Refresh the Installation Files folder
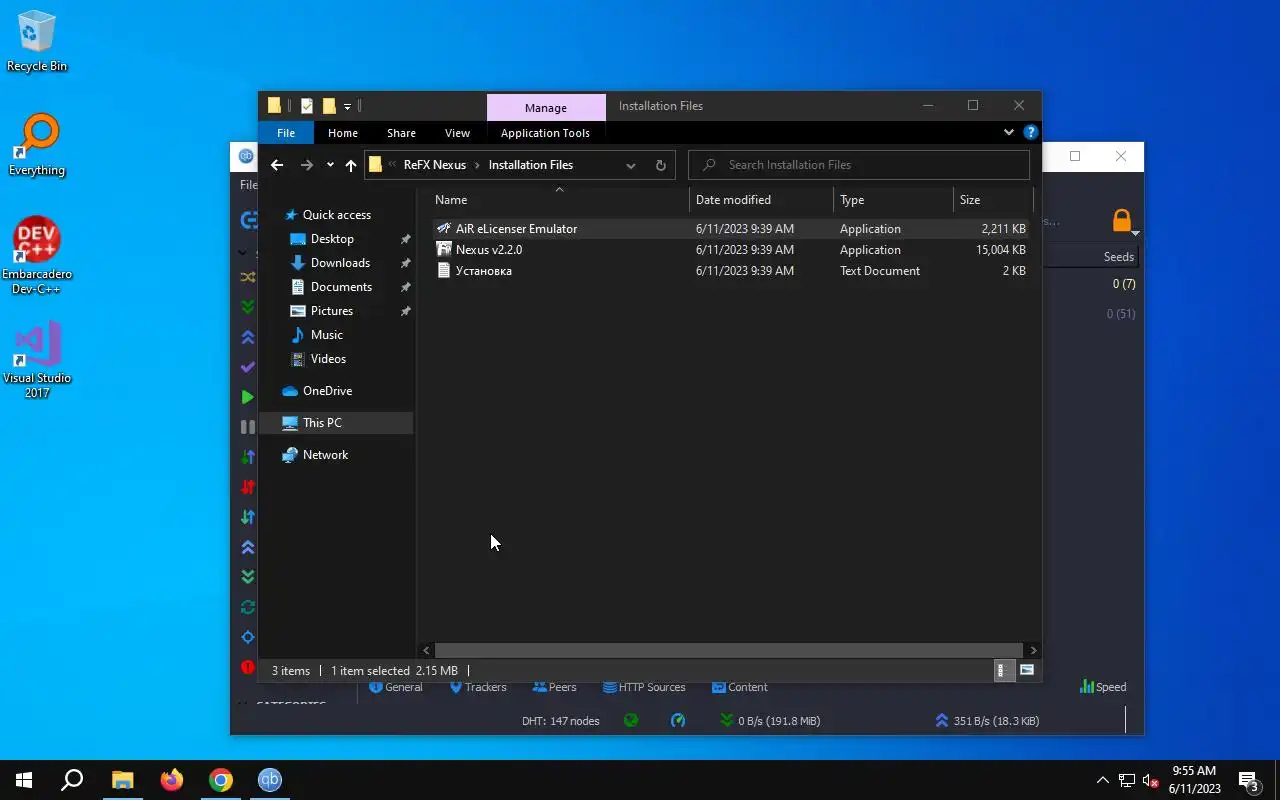Image resolution: width=1280 pixels, height=800 pixels. coord(660,165)
